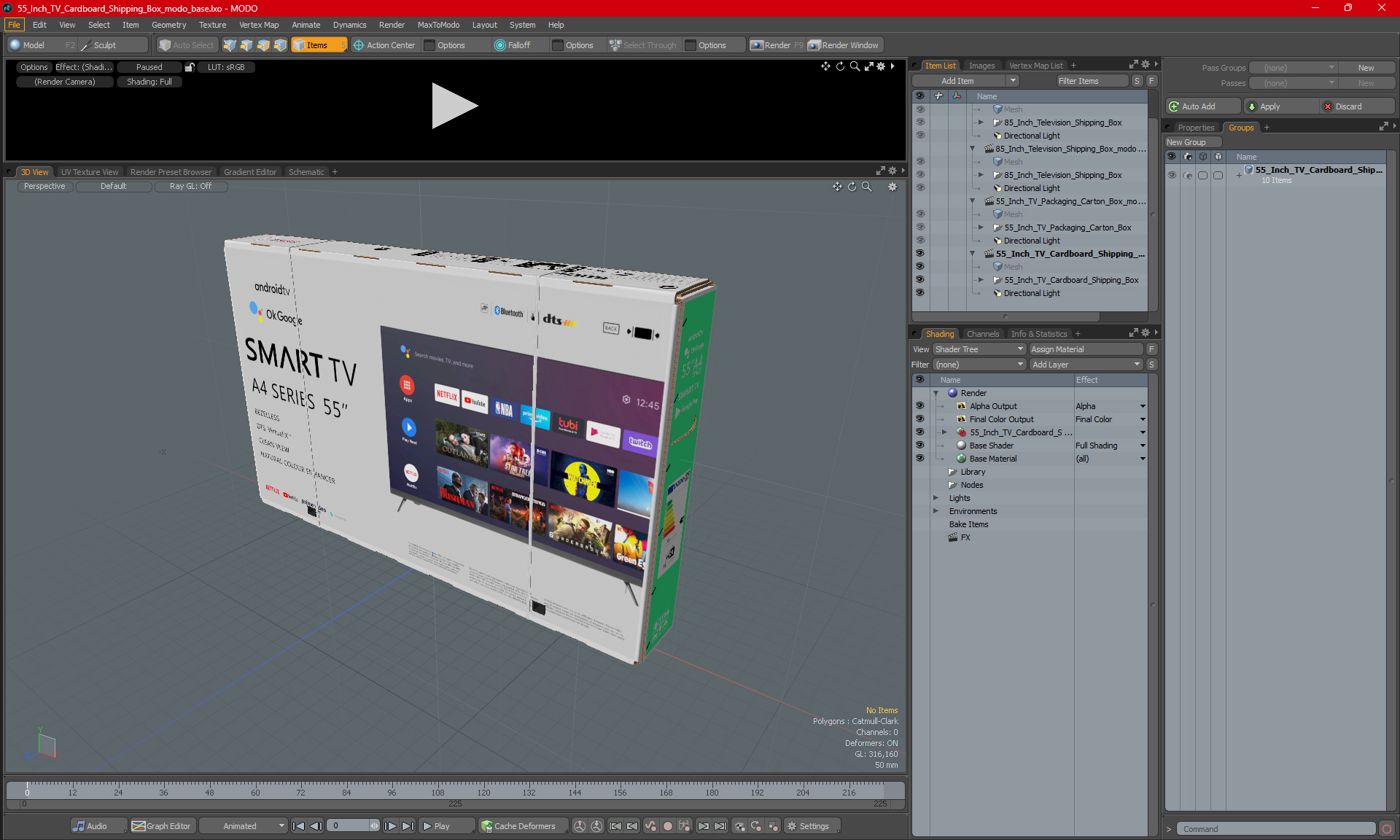Switch to the Channels tab
1400x840 pixels.
(x=983, y=334)
